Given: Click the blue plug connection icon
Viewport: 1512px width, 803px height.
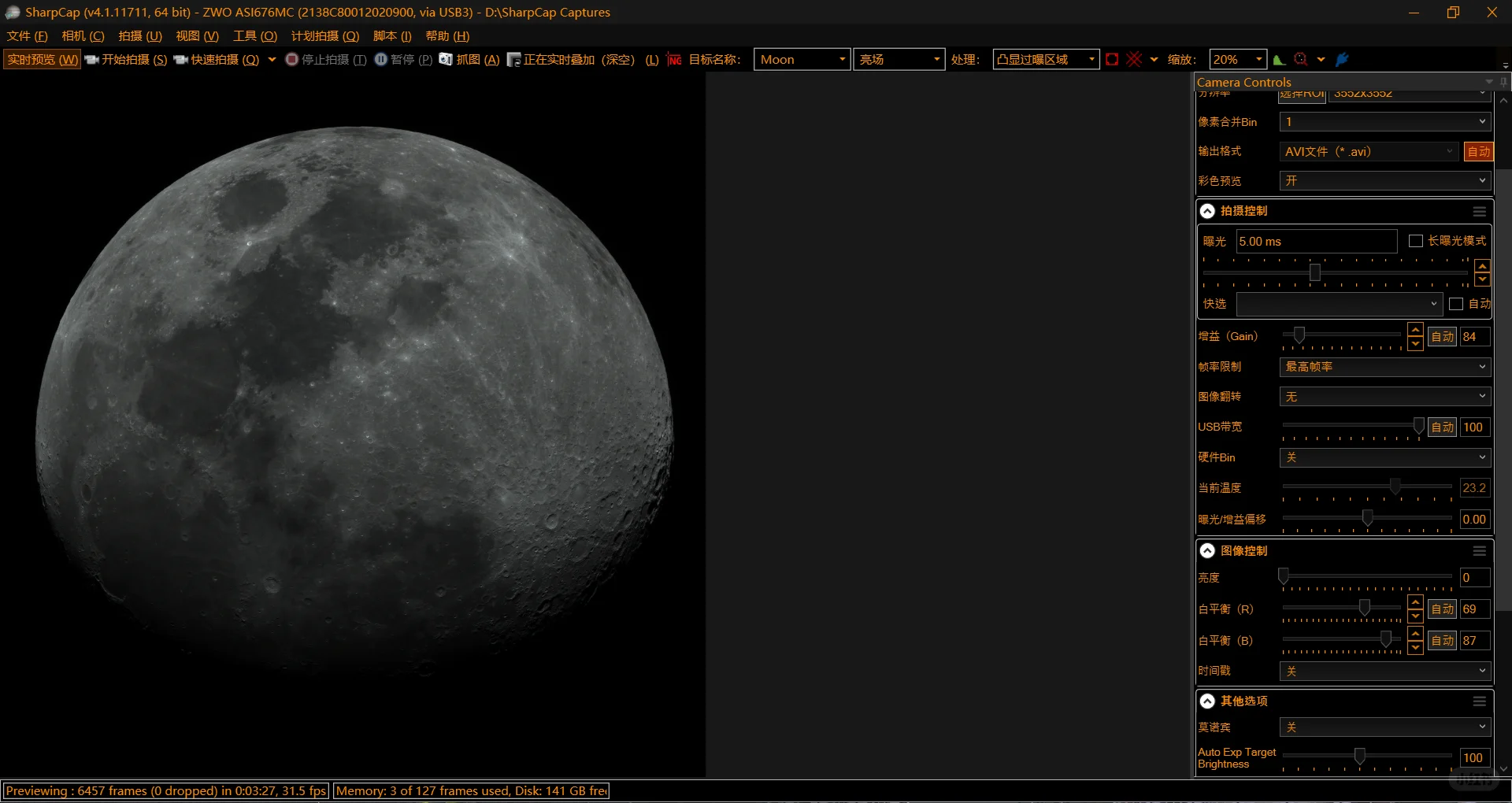Looking at the screenshot, I should point(1343,60).
